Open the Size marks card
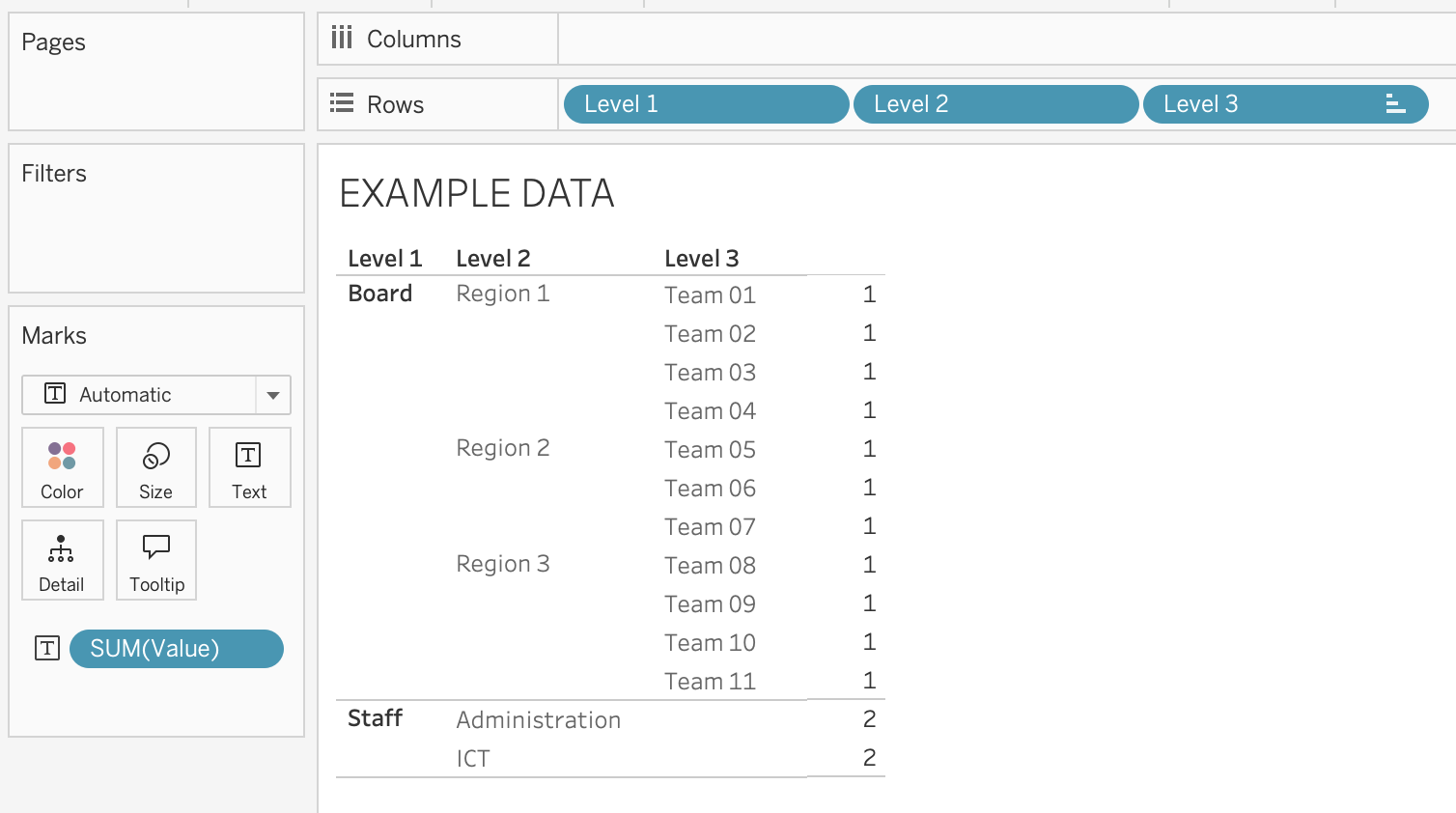 point(155,467)
